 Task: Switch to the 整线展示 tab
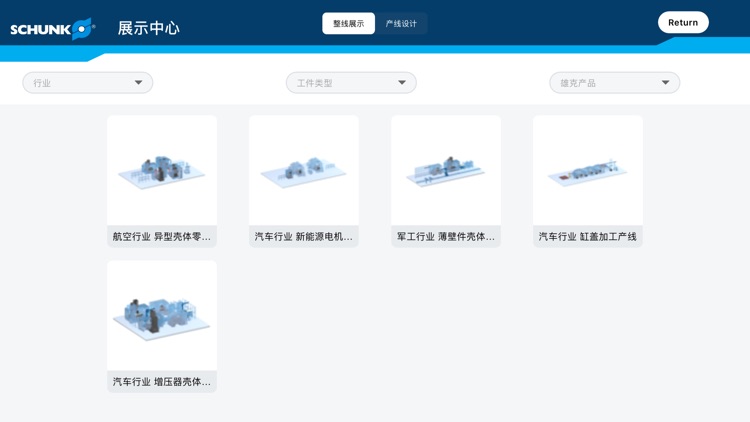[x=348, y=23]
